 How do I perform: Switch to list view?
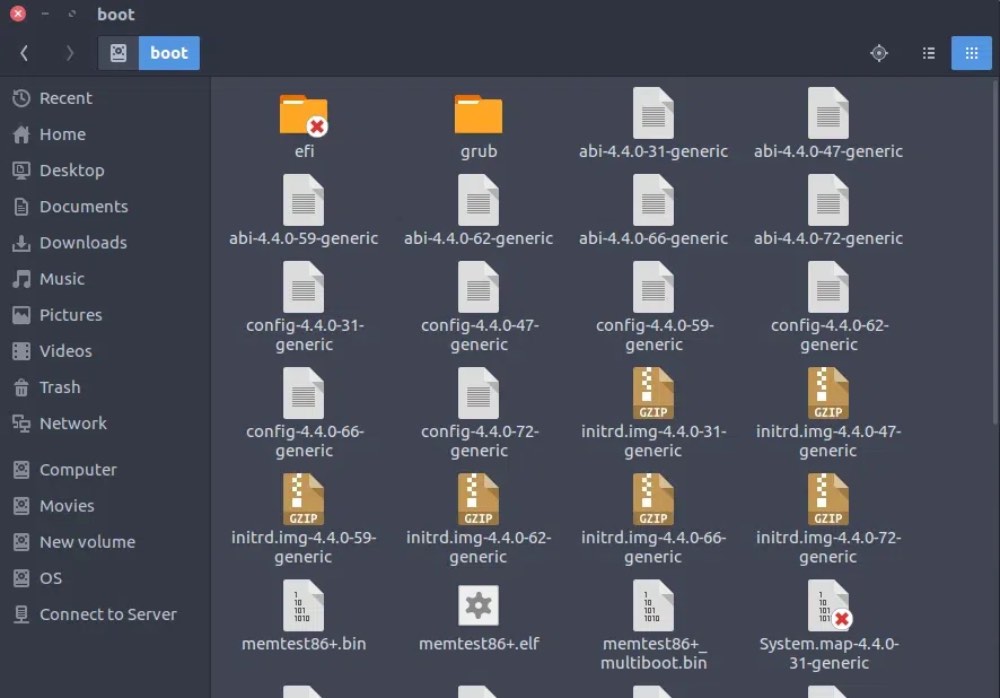click(928, 53)
